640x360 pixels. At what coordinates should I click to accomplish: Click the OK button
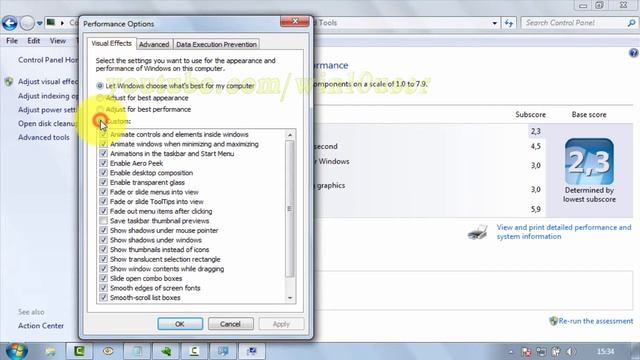(x=180, y=324)
